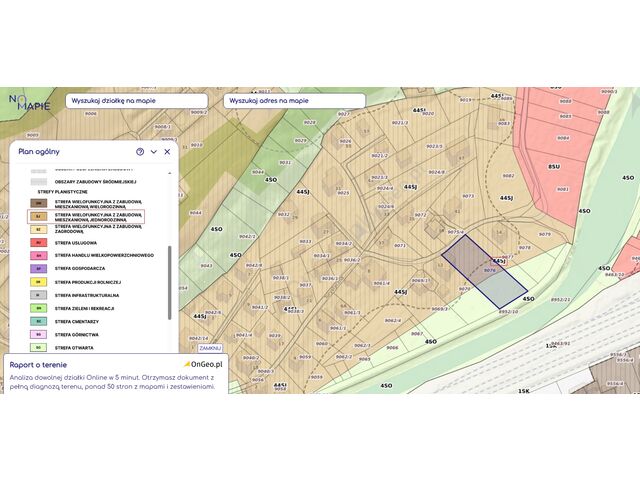
Task: Open help for Plan ogólny panel
Action: point(140,152)
